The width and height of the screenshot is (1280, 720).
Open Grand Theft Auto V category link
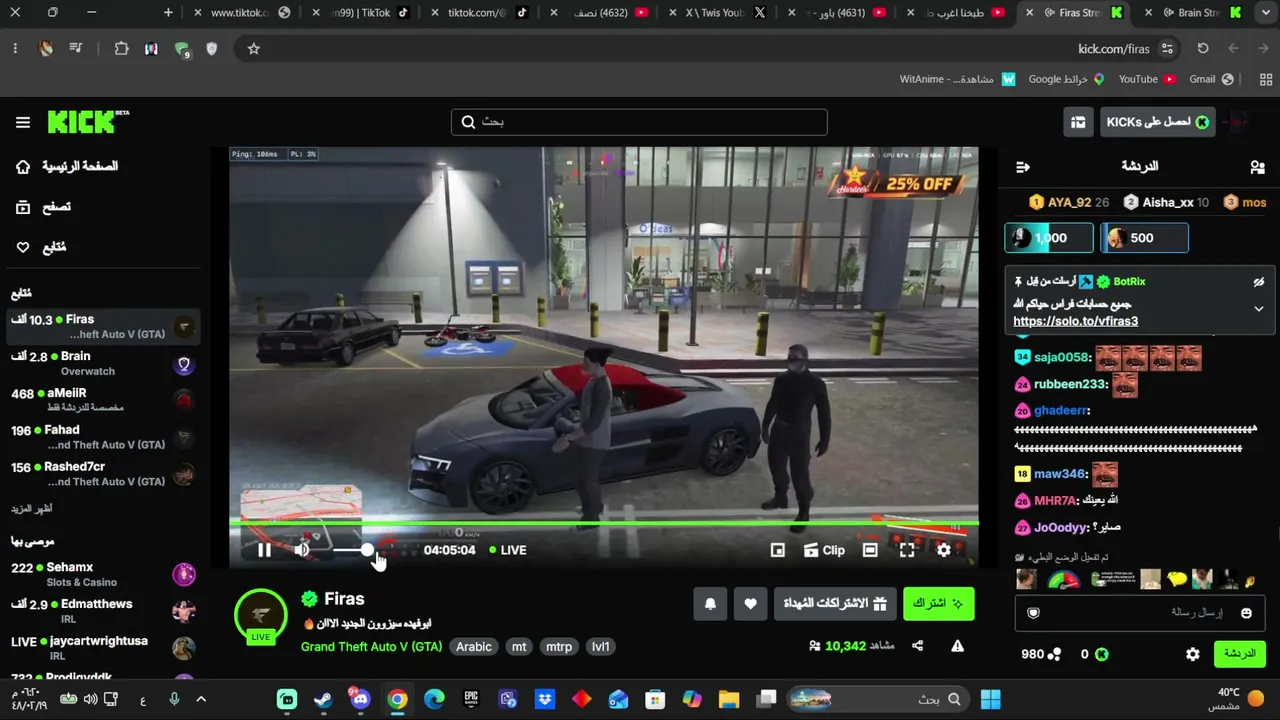click(x=371, y=647)
